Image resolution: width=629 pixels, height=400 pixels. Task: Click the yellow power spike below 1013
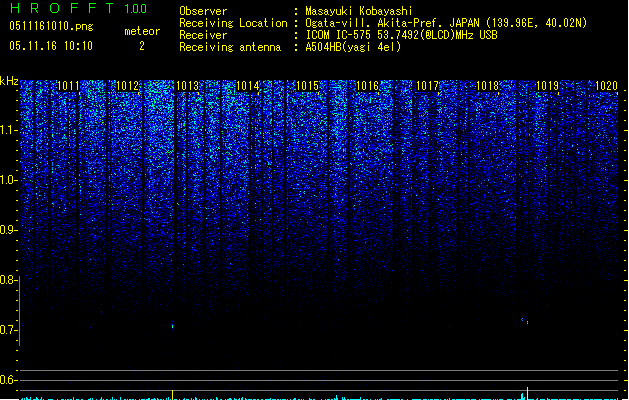coord(172,395)
